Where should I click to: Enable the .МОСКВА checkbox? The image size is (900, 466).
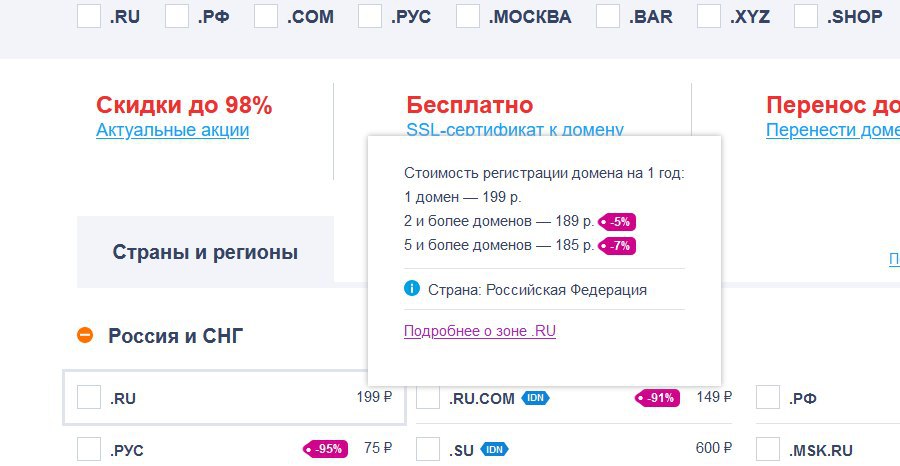(467, 16)
